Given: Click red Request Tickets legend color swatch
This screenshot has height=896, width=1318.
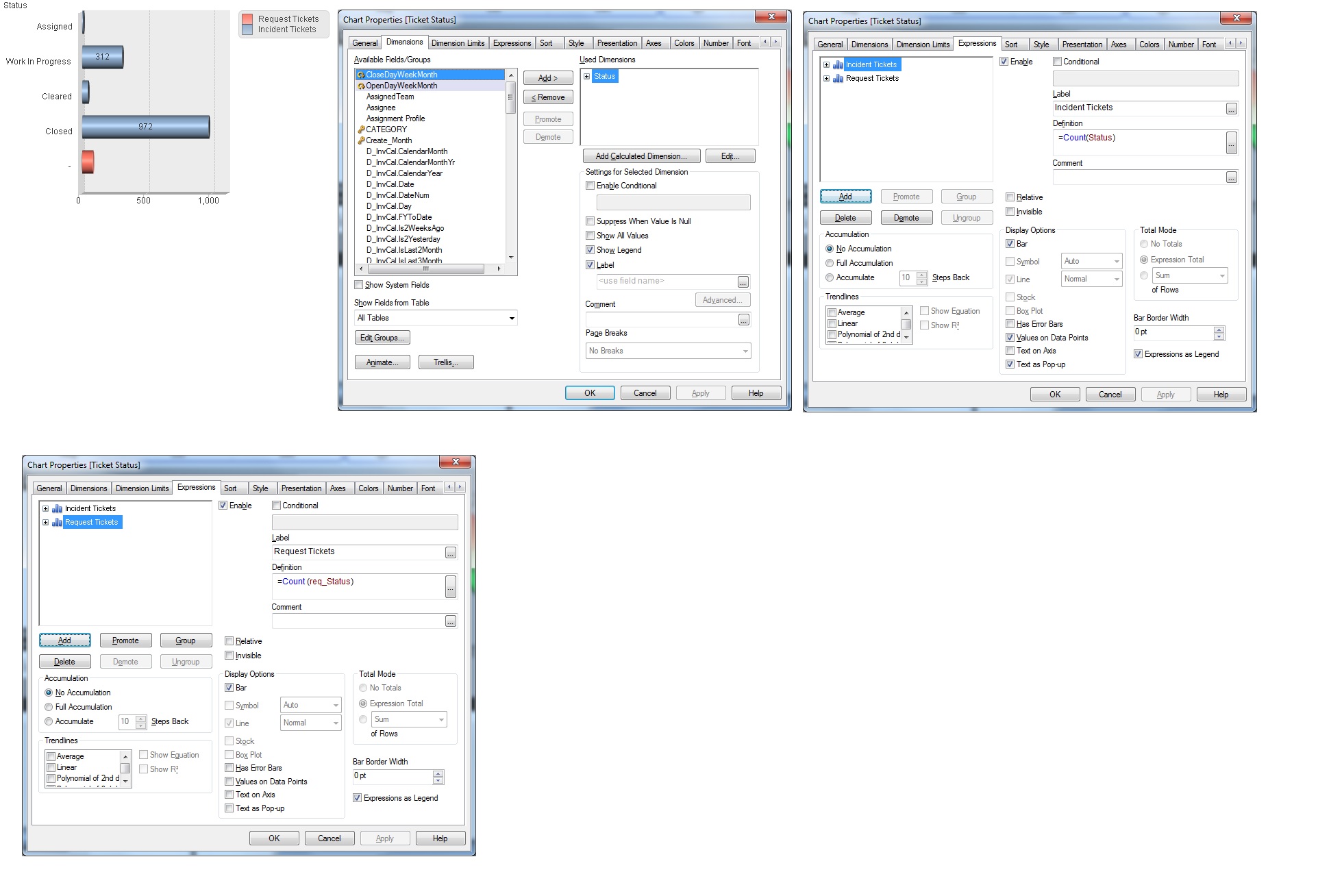Looking at the screenshot, I should 247,19.
